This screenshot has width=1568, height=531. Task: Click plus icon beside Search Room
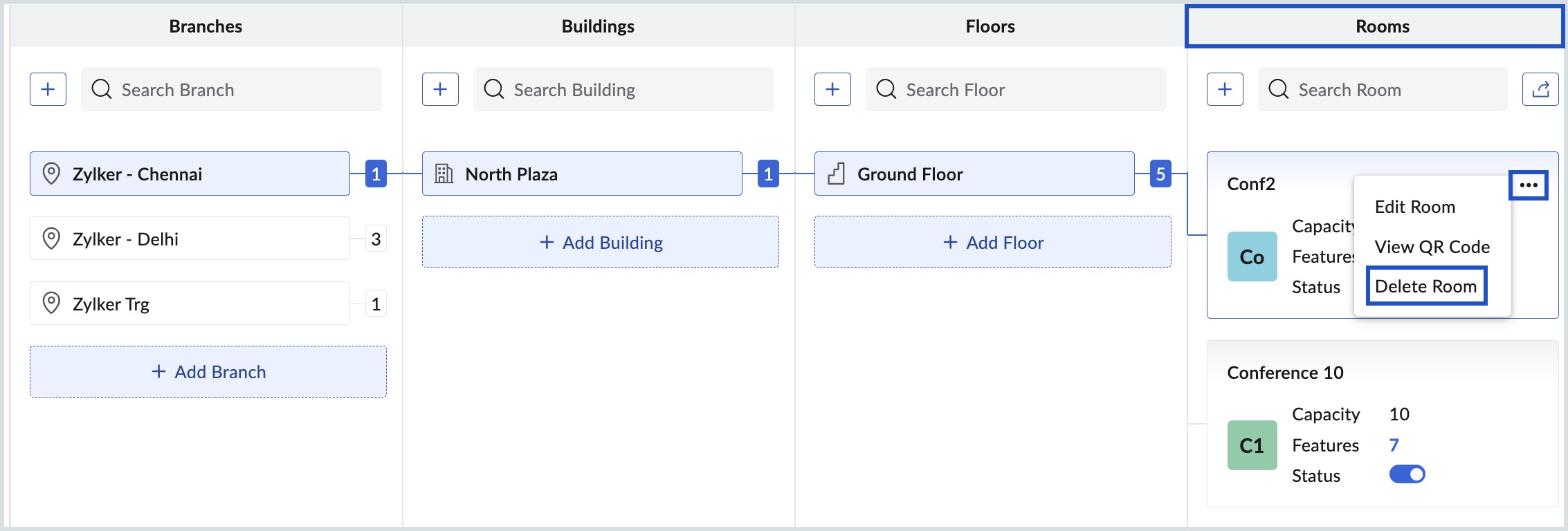pos(1225,89)
